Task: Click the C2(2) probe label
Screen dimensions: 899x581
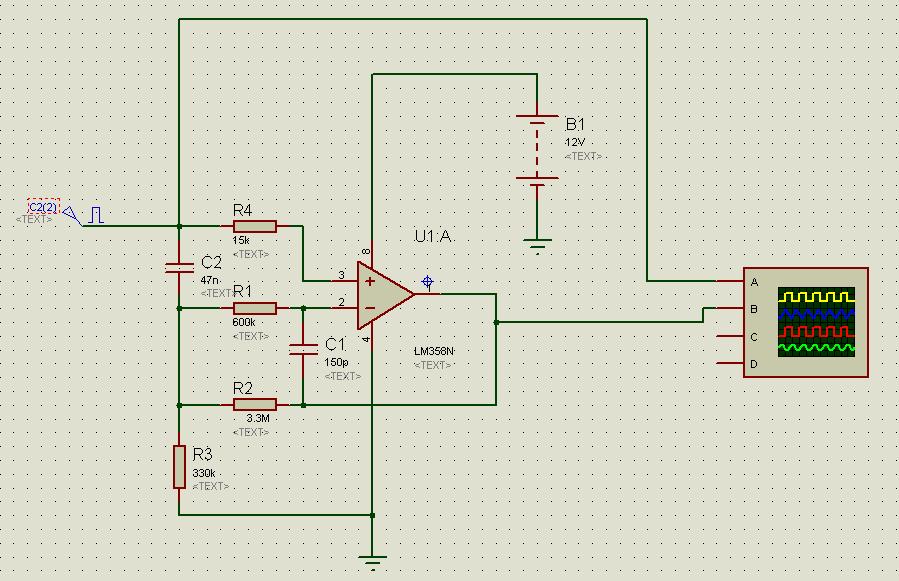Action: [44, 206]
